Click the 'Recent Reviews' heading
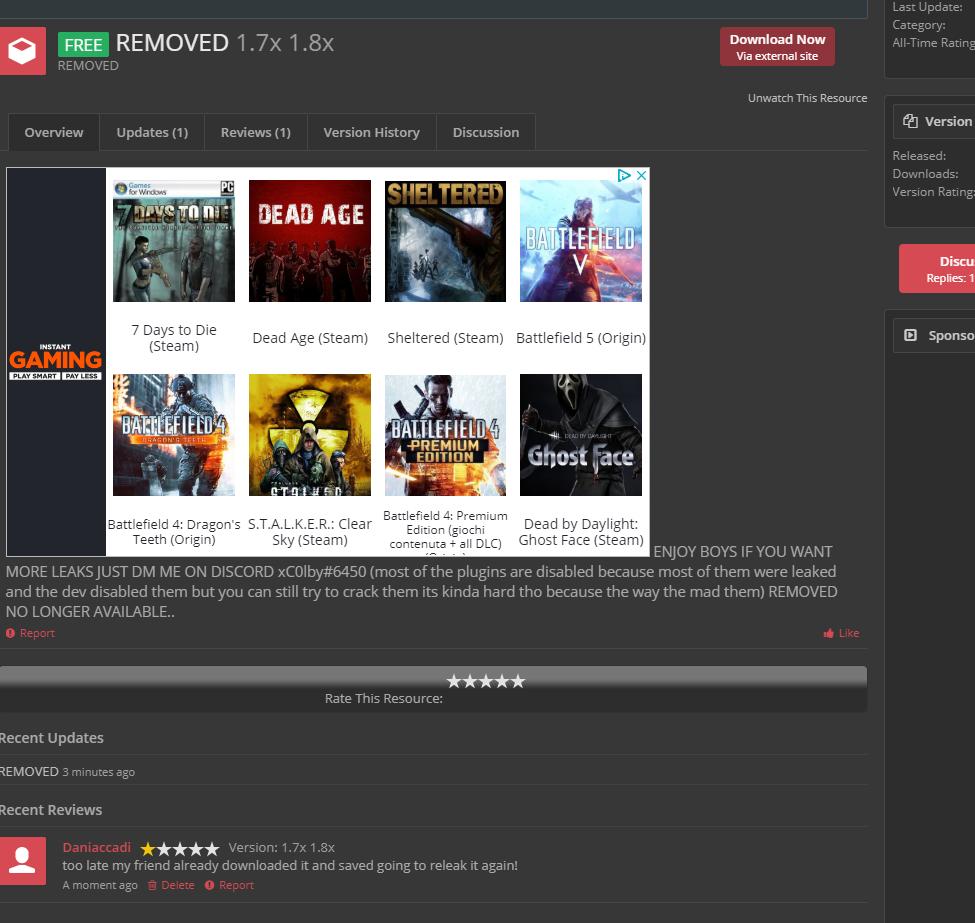975x923 pixels. click(51, 810)
